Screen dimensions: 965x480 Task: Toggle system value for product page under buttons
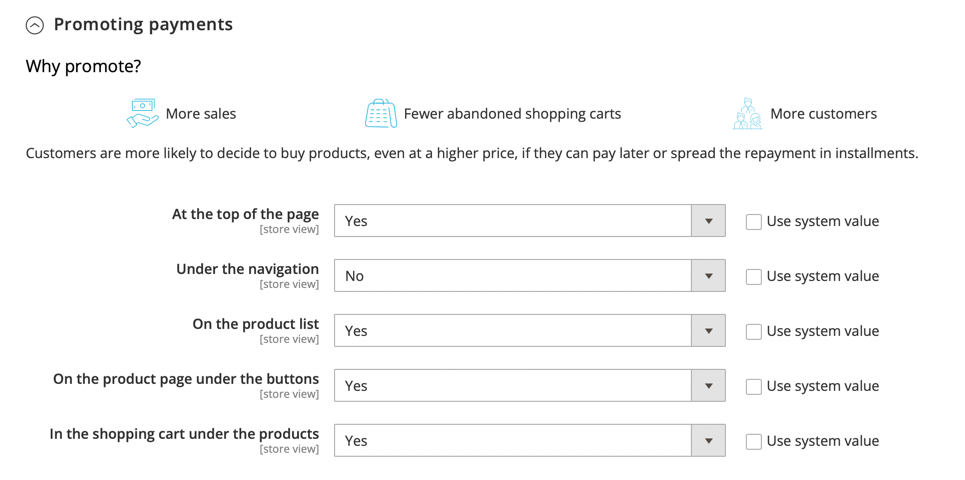pyautogui.click(x=754, y=387)
